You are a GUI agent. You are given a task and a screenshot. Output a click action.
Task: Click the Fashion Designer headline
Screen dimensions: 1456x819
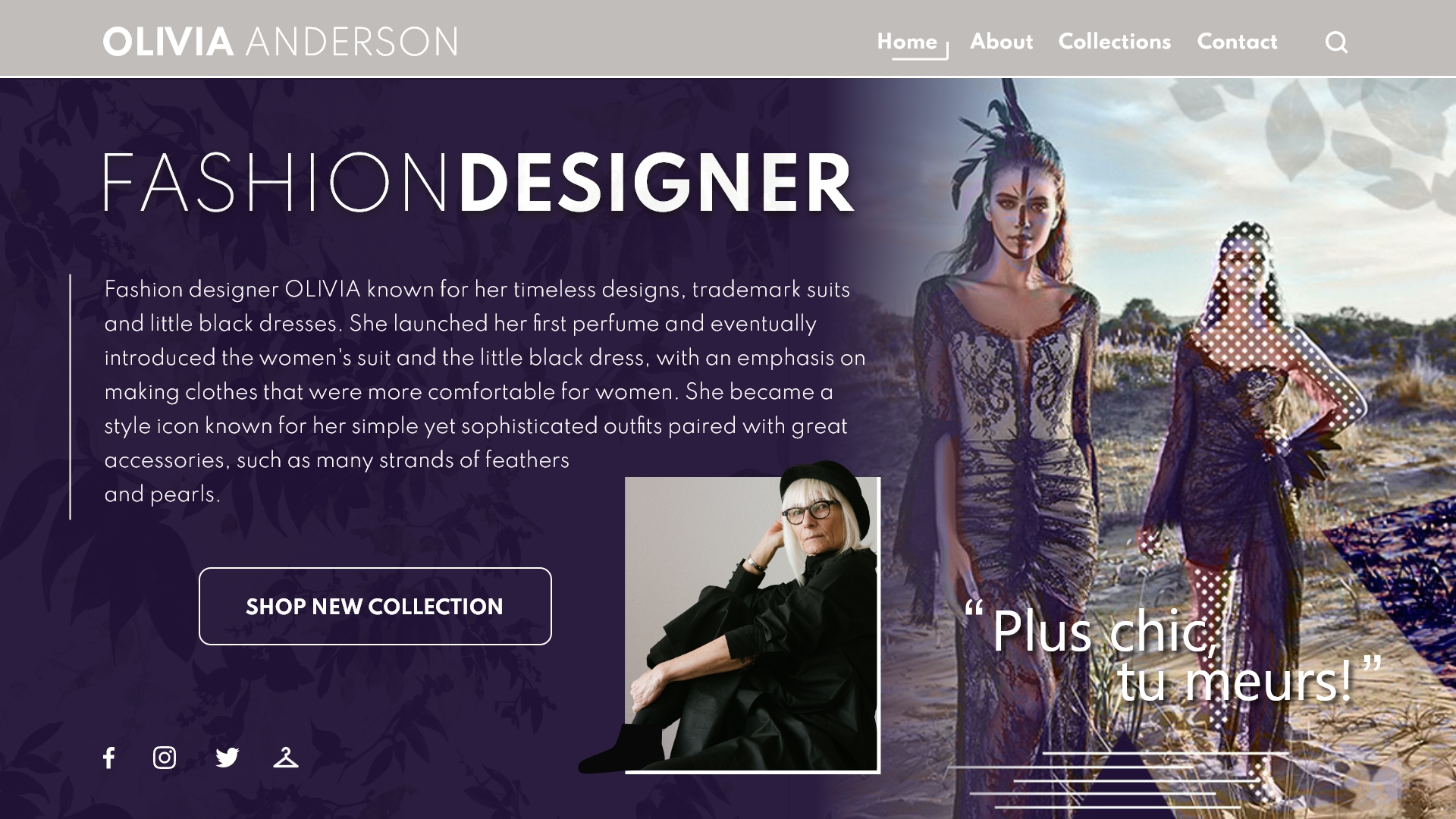point(479,184)
